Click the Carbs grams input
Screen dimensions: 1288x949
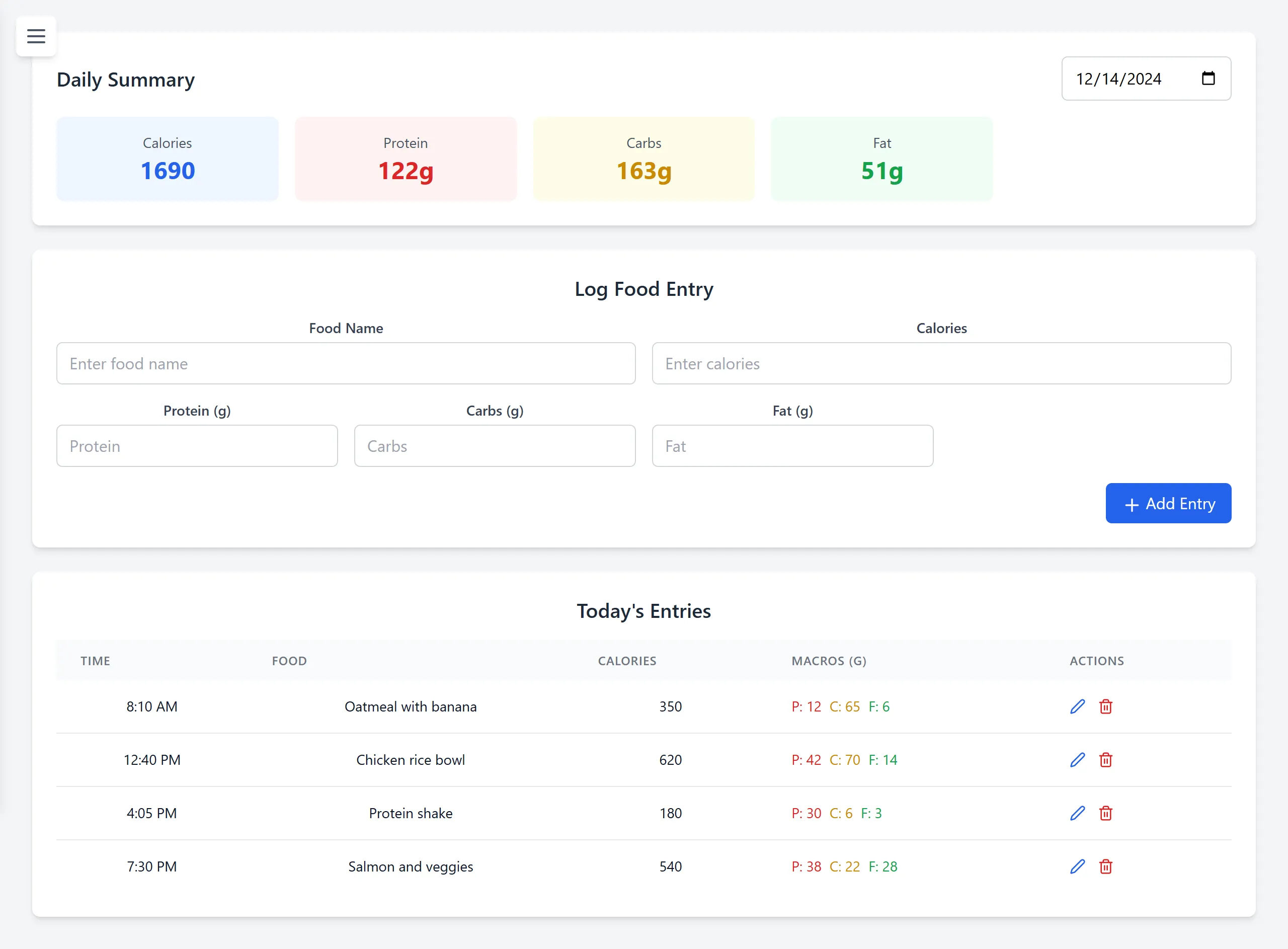coord(495,446)
